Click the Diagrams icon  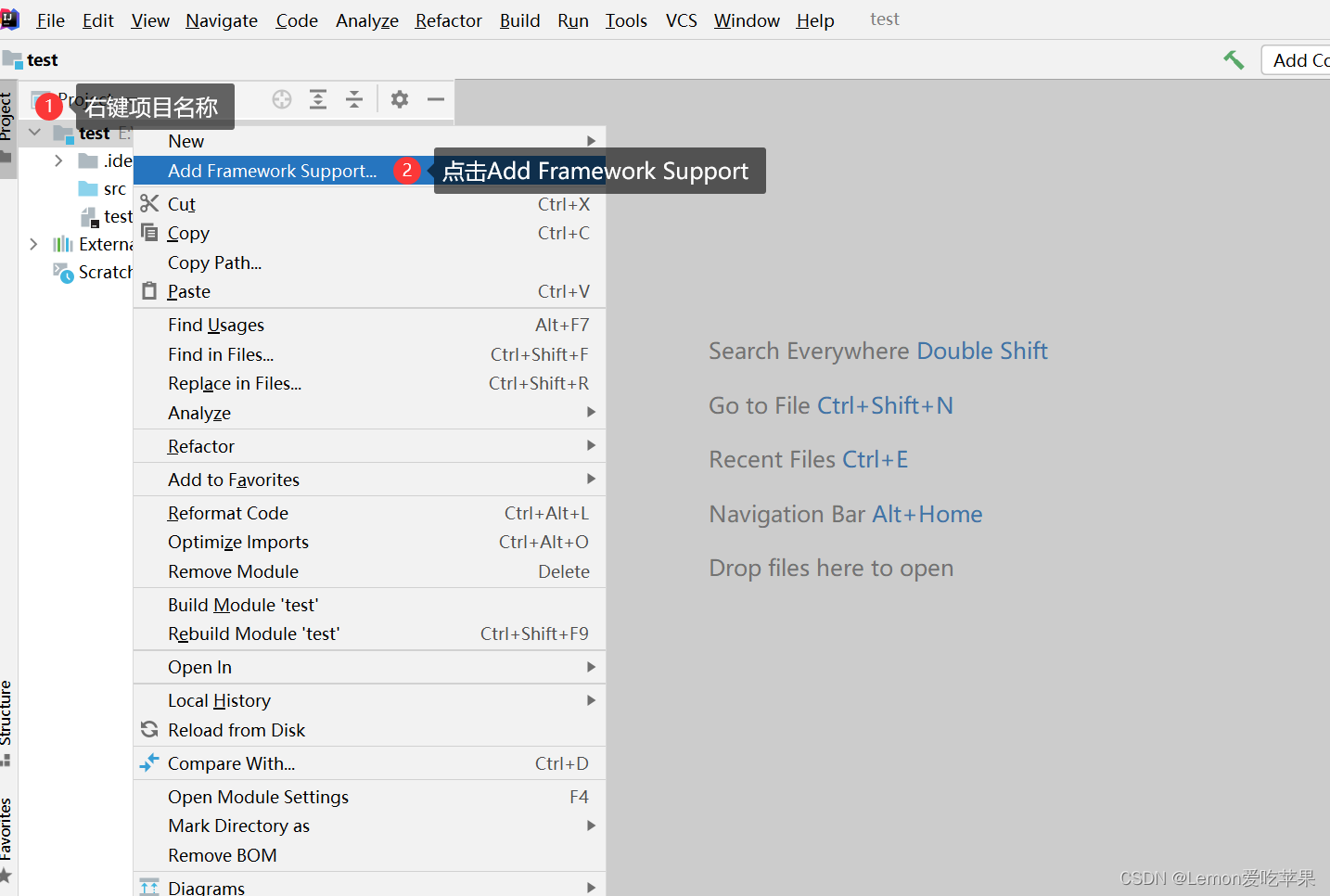tap(149, 887)
